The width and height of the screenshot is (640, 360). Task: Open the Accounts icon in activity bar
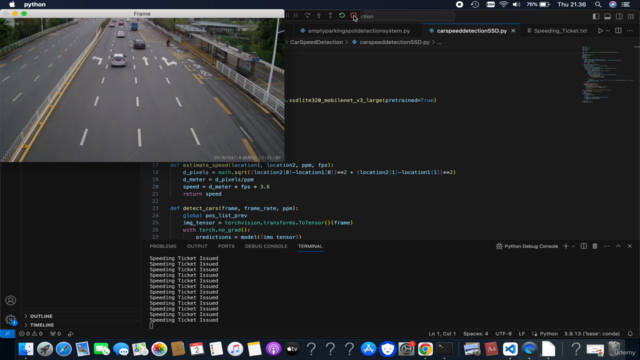[x=11, y=300]
